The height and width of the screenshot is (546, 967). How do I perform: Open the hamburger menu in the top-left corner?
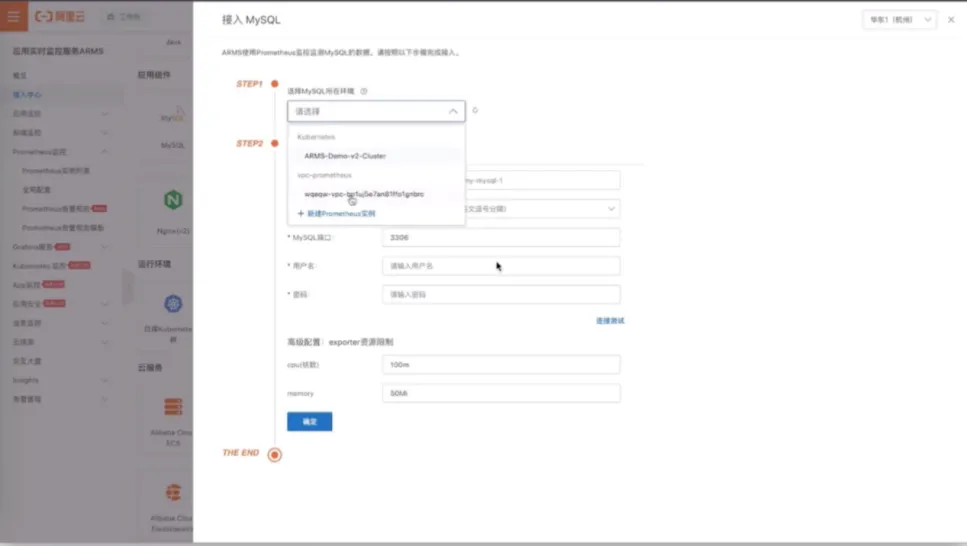(x=14, y=16)
